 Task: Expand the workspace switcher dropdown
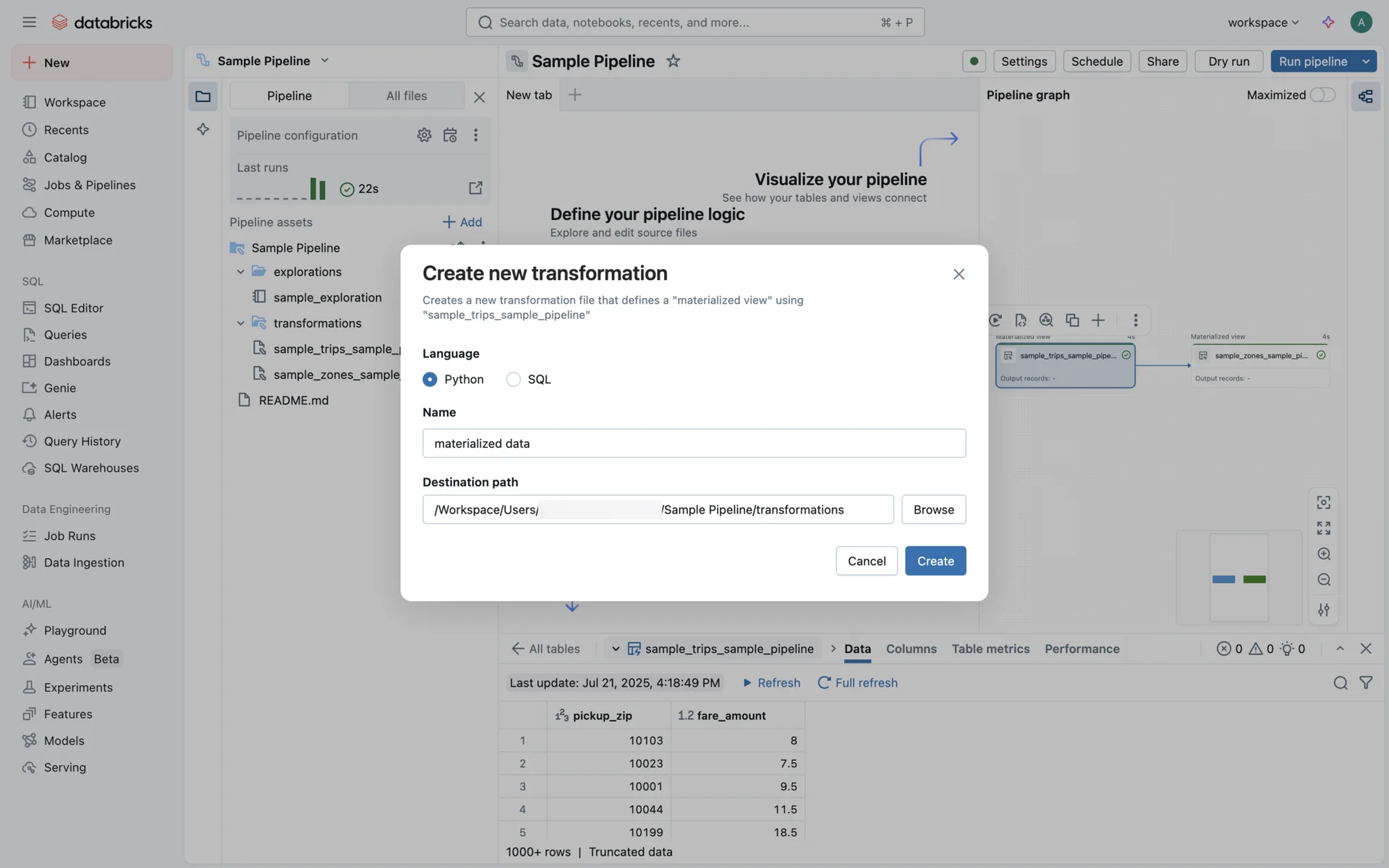[1263, 22]
